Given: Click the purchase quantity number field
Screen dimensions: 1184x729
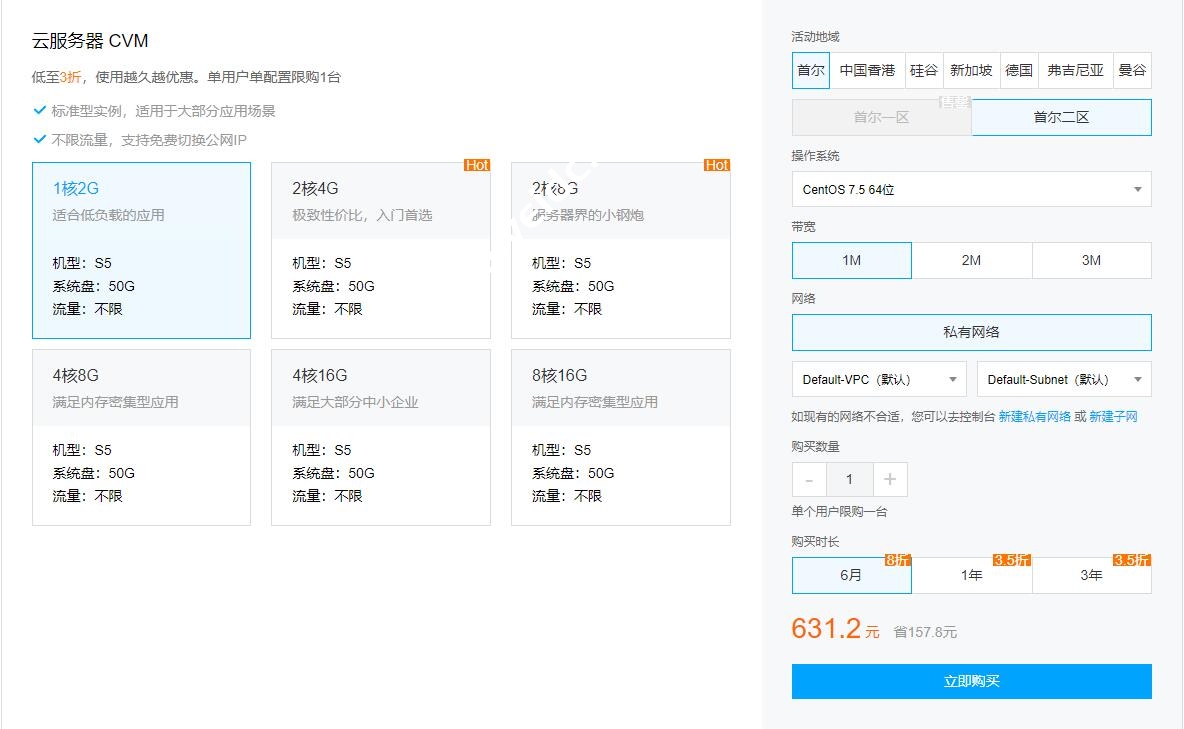Looking at the screenshot, I should coord(849,479).
